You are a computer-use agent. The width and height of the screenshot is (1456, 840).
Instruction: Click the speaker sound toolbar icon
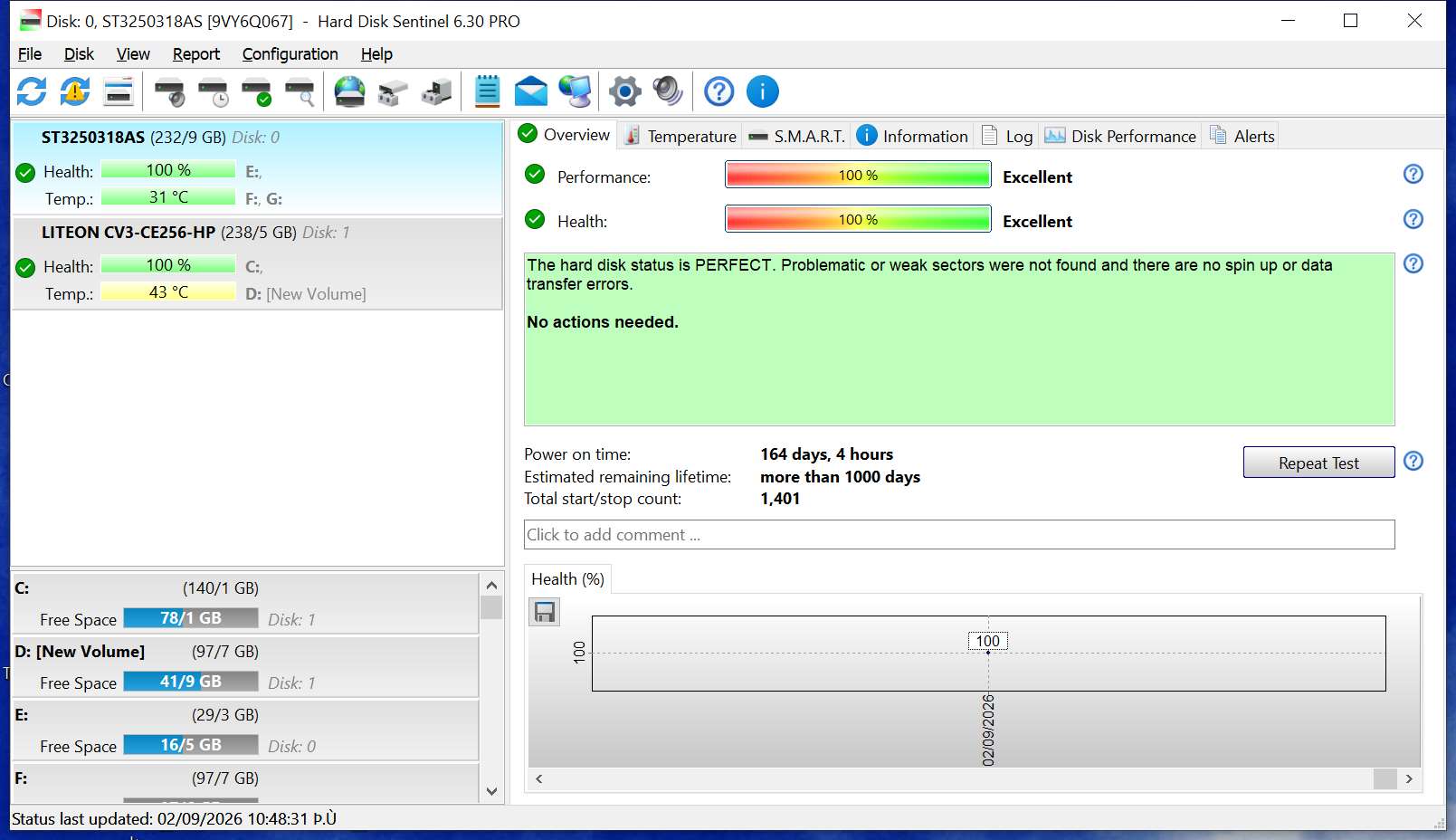click(x=668, y=91)
